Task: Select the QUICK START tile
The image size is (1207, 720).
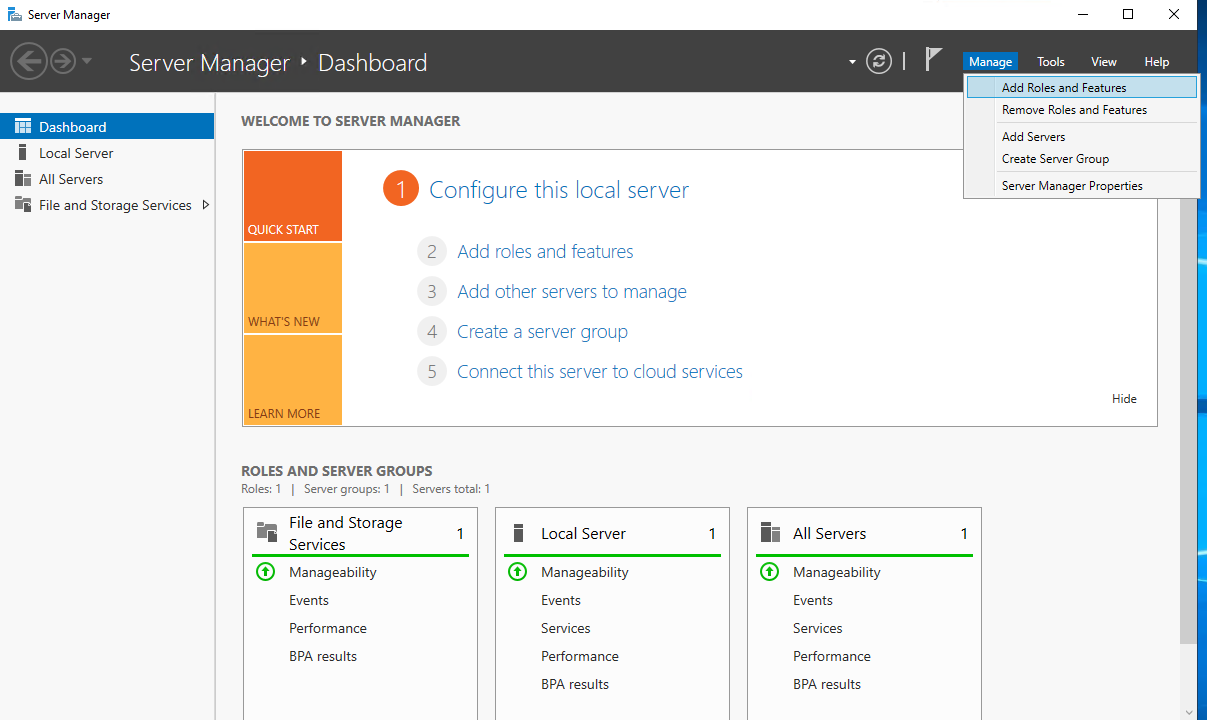Action: [x=292, y=196]
